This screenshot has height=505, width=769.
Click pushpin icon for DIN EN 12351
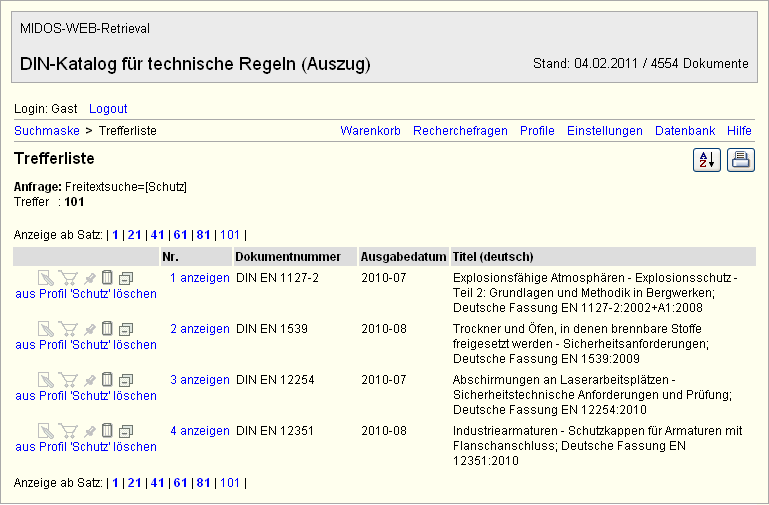pyautogui.click(x=90, y=431)
